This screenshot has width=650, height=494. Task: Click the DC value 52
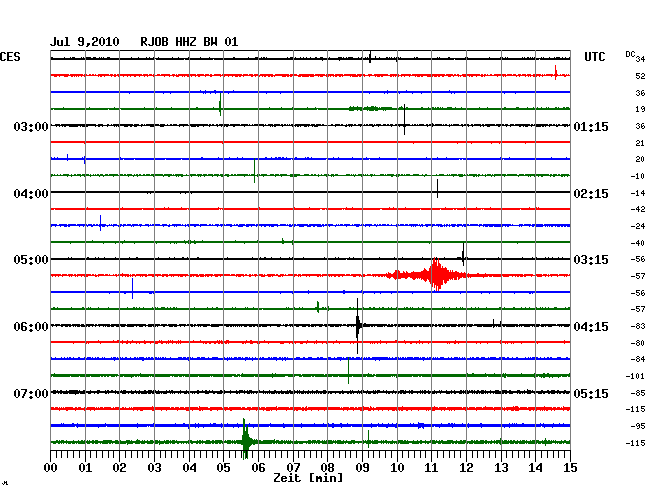click(640, 76)
